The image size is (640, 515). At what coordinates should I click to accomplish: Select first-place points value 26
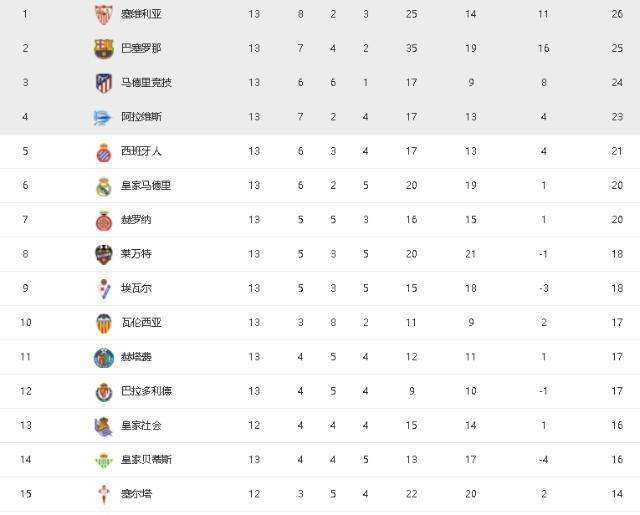pyautogui.click(x=617, y=14)
